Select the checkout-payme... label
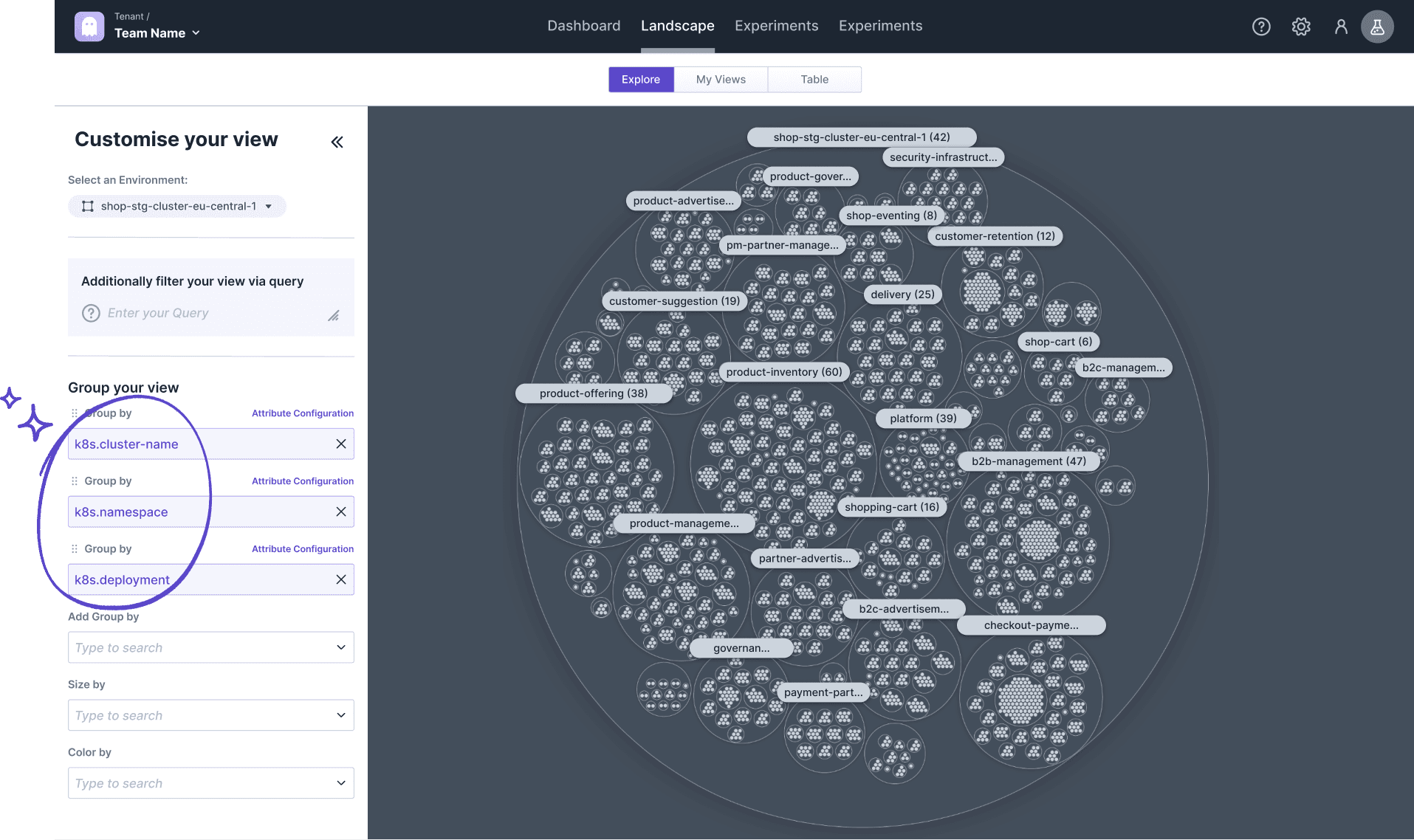 click(1031, 625)
